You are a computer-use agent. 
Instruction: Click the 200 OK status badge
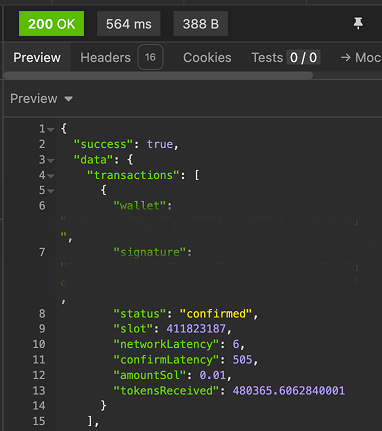(51, 24)
